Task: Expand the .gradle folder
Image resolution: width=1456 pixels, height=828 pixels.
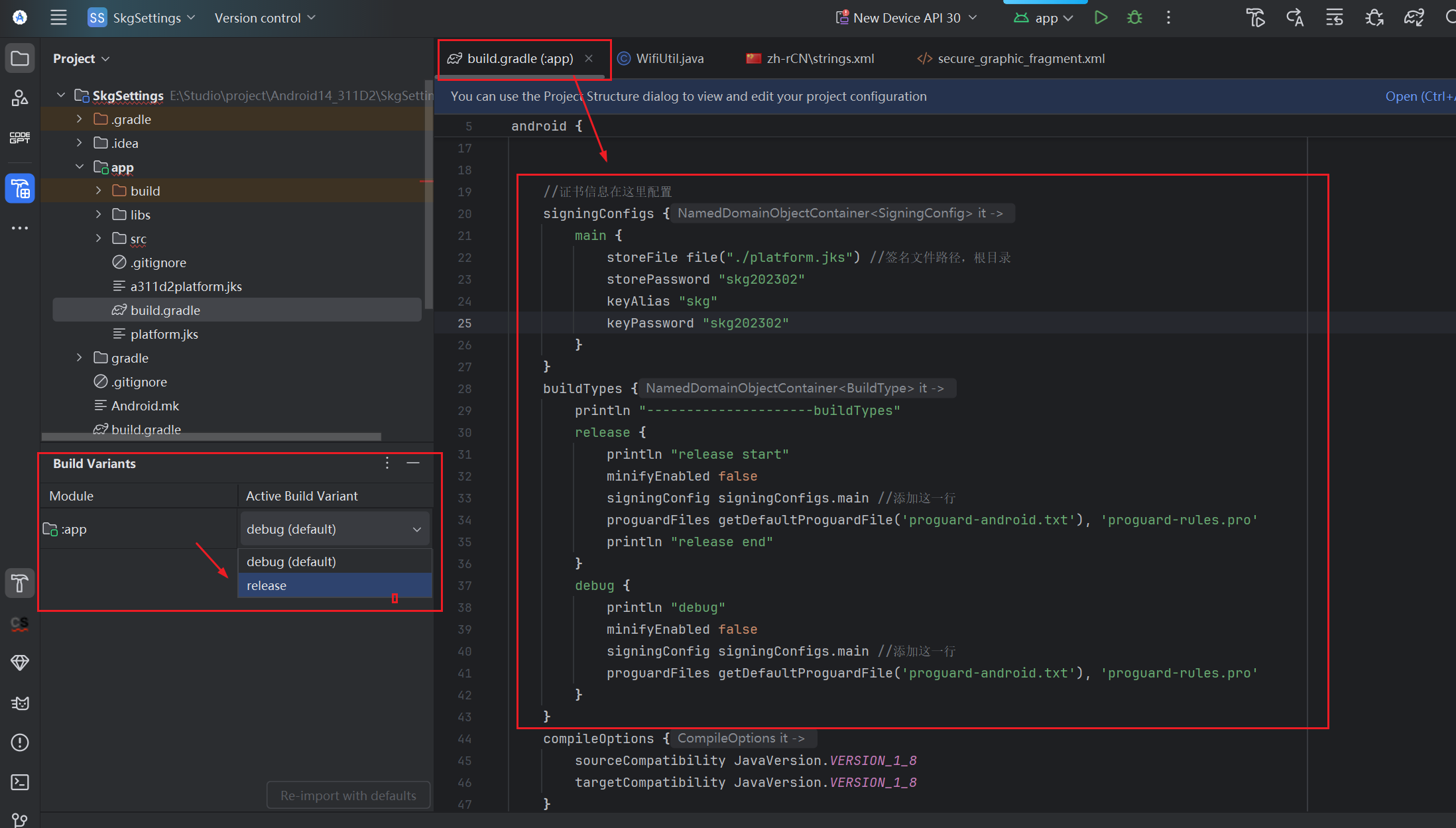Action: pyautogui.click(x=80, y=119)
